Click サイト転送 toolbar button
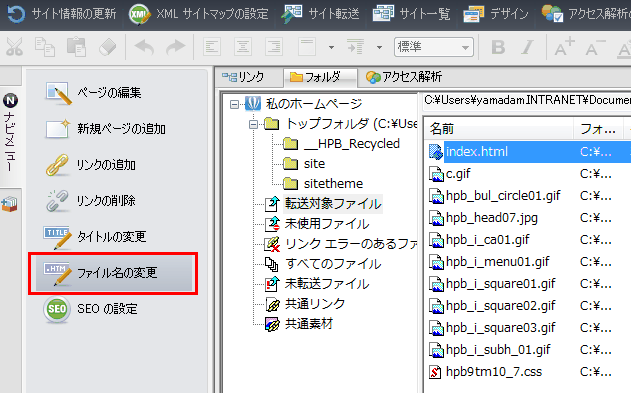 point(320,14)
